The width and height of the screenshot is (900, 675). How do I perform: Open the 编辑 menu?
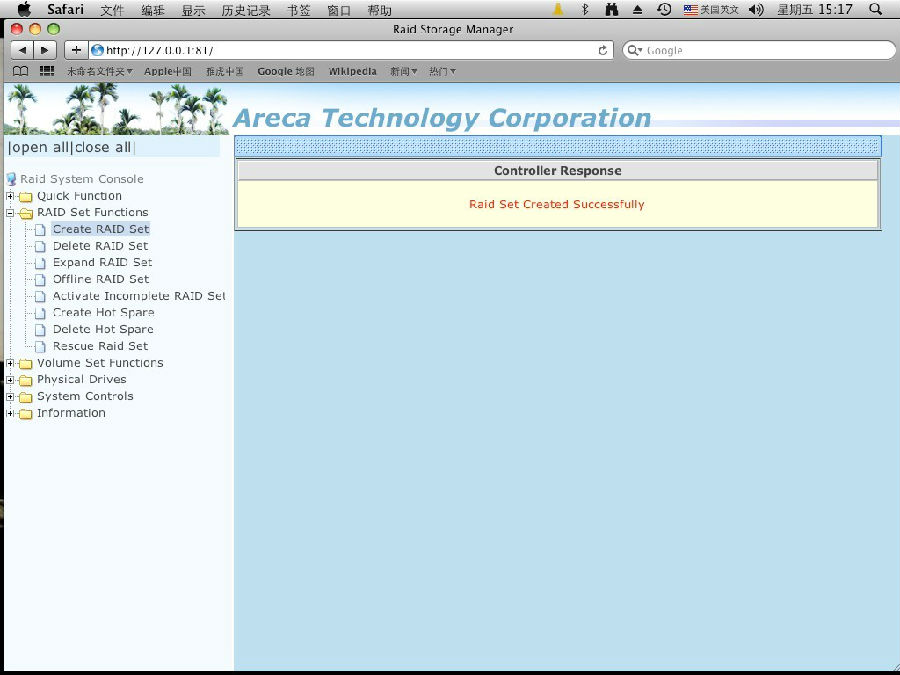153,10
